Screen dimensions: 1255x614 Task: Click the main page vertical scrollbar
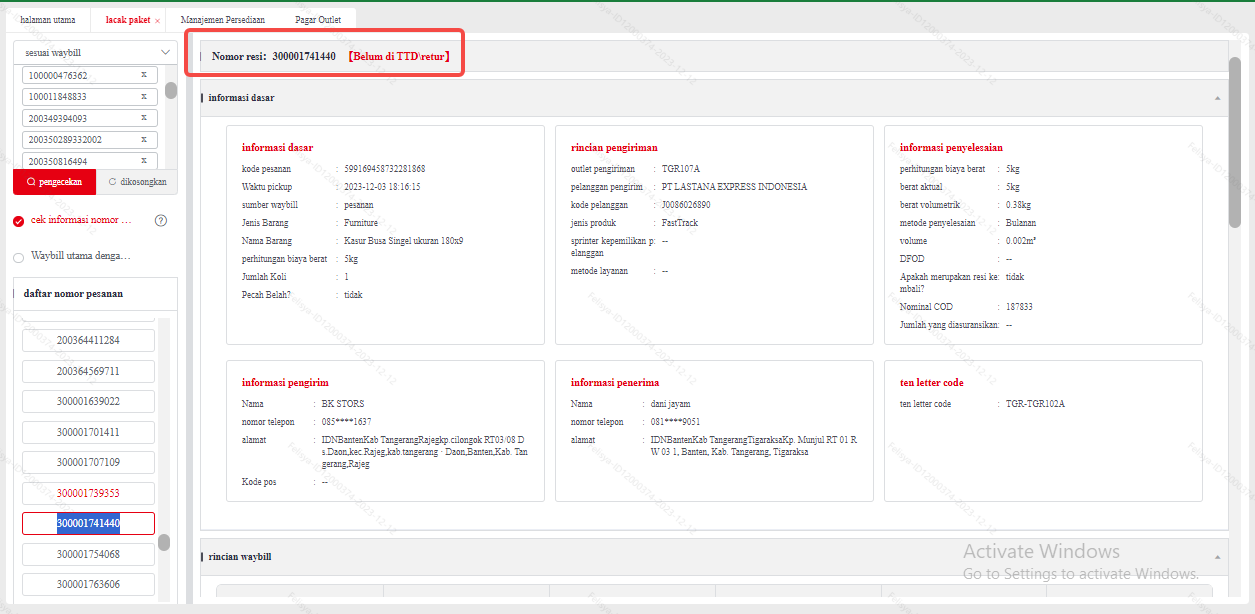pyautogui.click(x=1235, y=142)
